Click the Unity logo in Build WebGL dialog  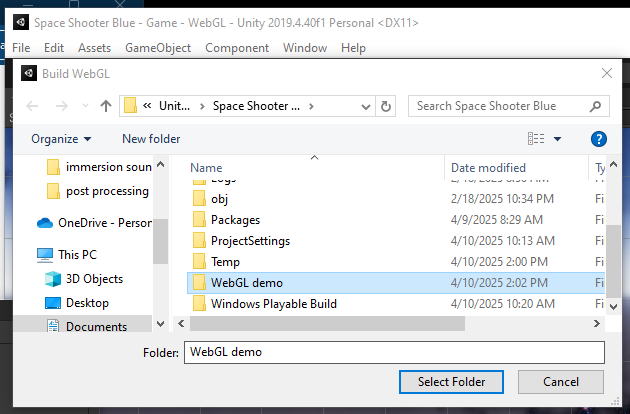[29, 73]
